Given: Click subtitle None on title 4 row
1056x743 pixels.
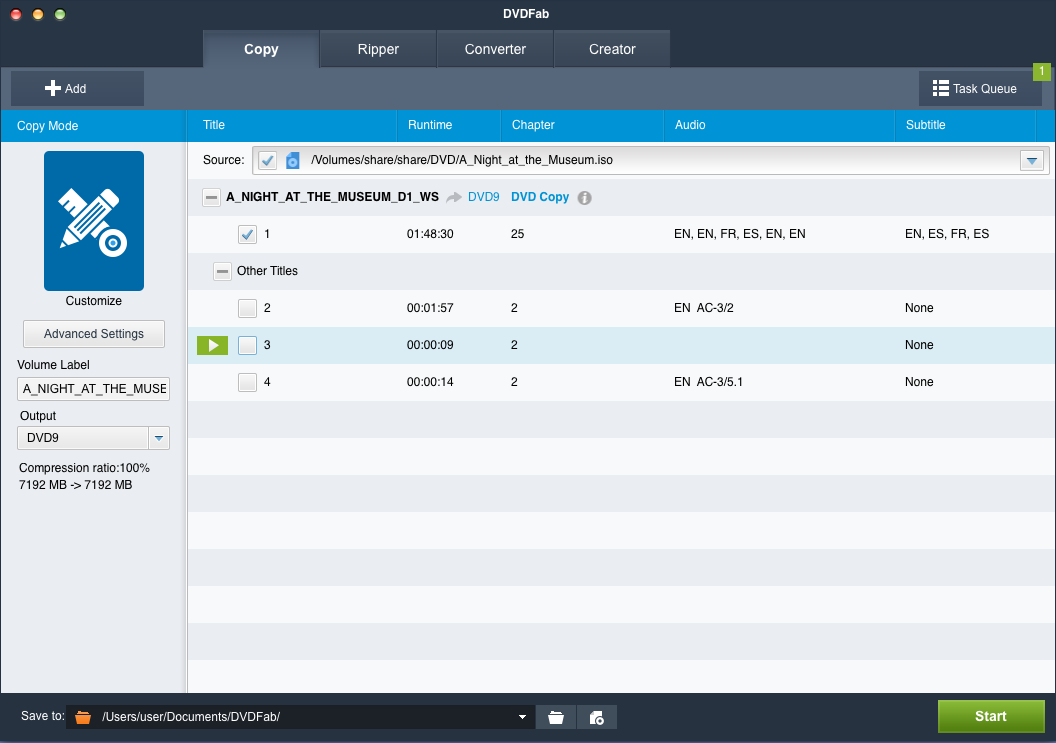Looking at the screenshot, I should point(919,383).
